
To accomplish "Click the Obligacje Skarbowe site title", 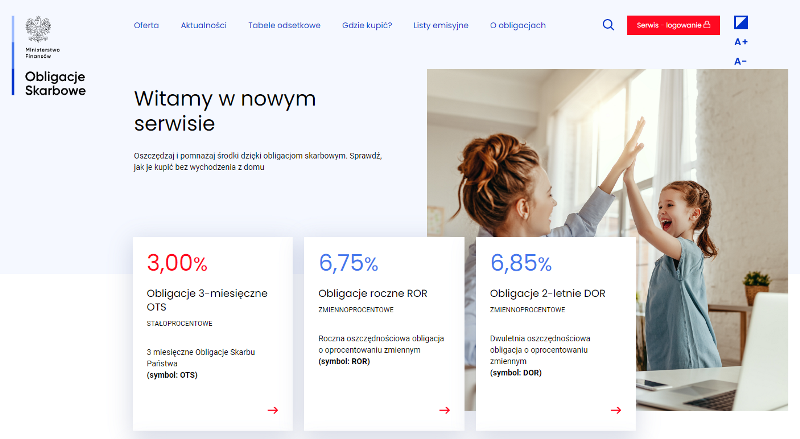I will [55, 83].
